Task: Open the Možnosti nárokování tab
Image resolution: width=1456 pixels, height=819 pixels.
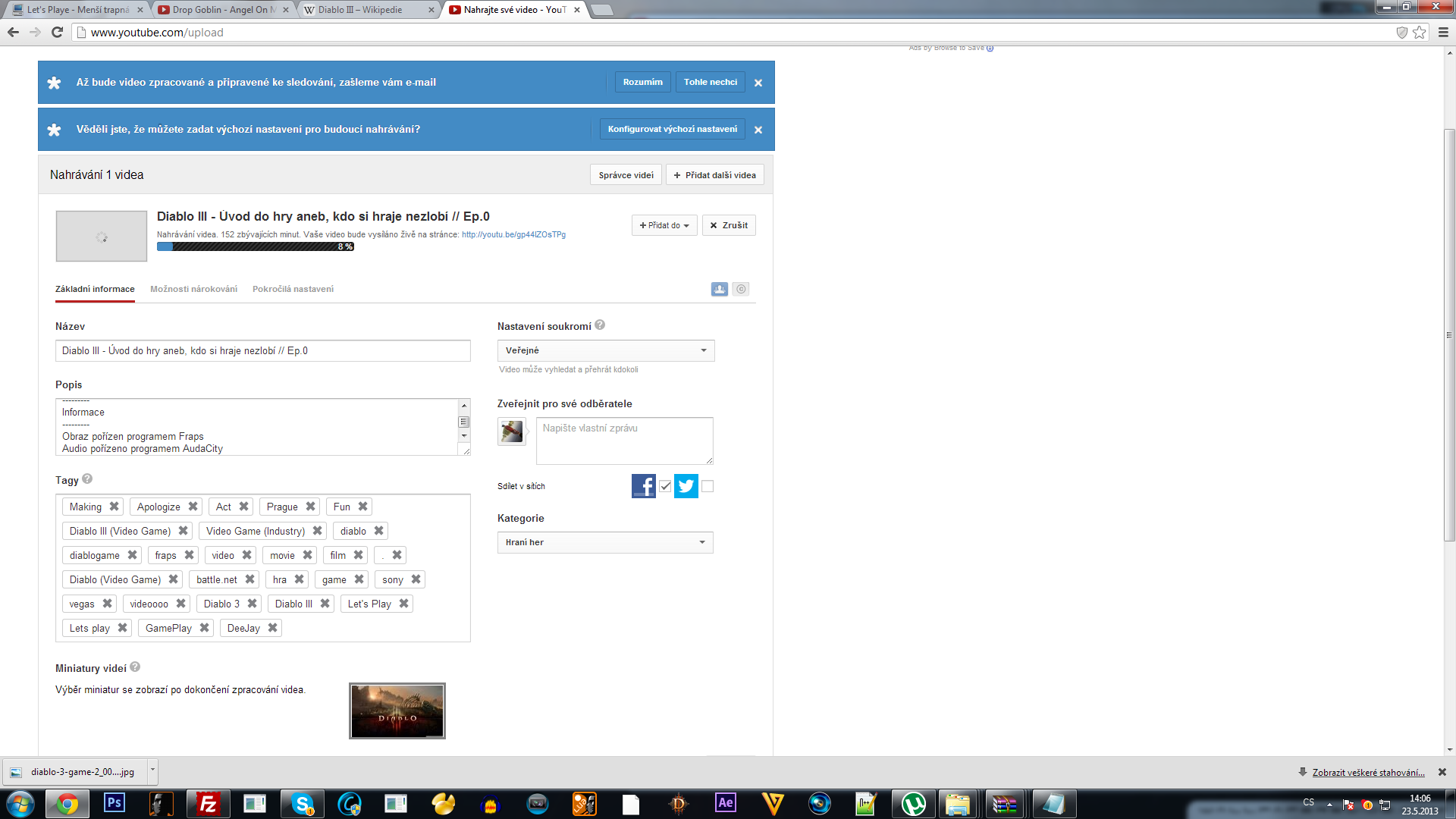Action: click(193, 289)
